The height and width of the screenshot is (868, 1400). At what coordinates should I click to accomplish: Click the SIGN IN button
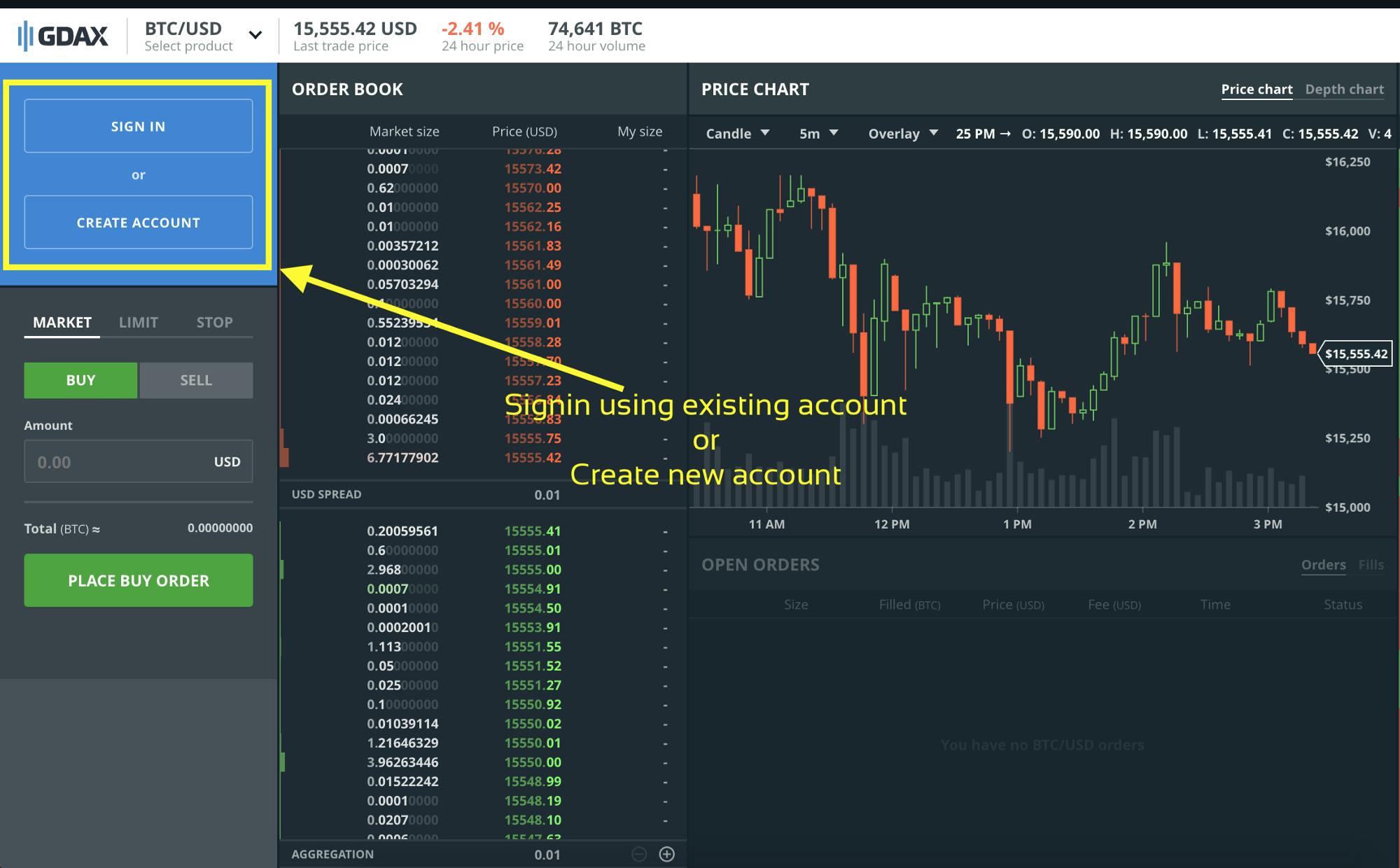coord(138,126)
